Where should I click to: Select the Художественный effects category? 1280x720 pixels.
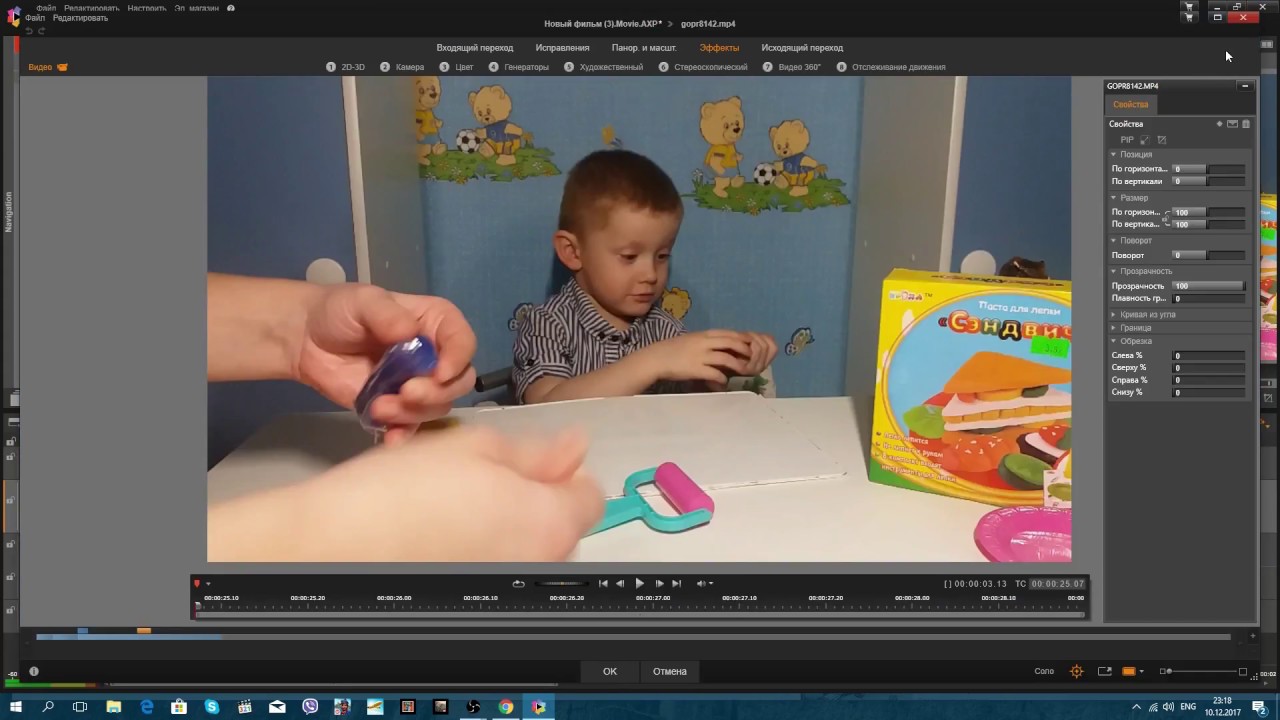coord(604,67)
